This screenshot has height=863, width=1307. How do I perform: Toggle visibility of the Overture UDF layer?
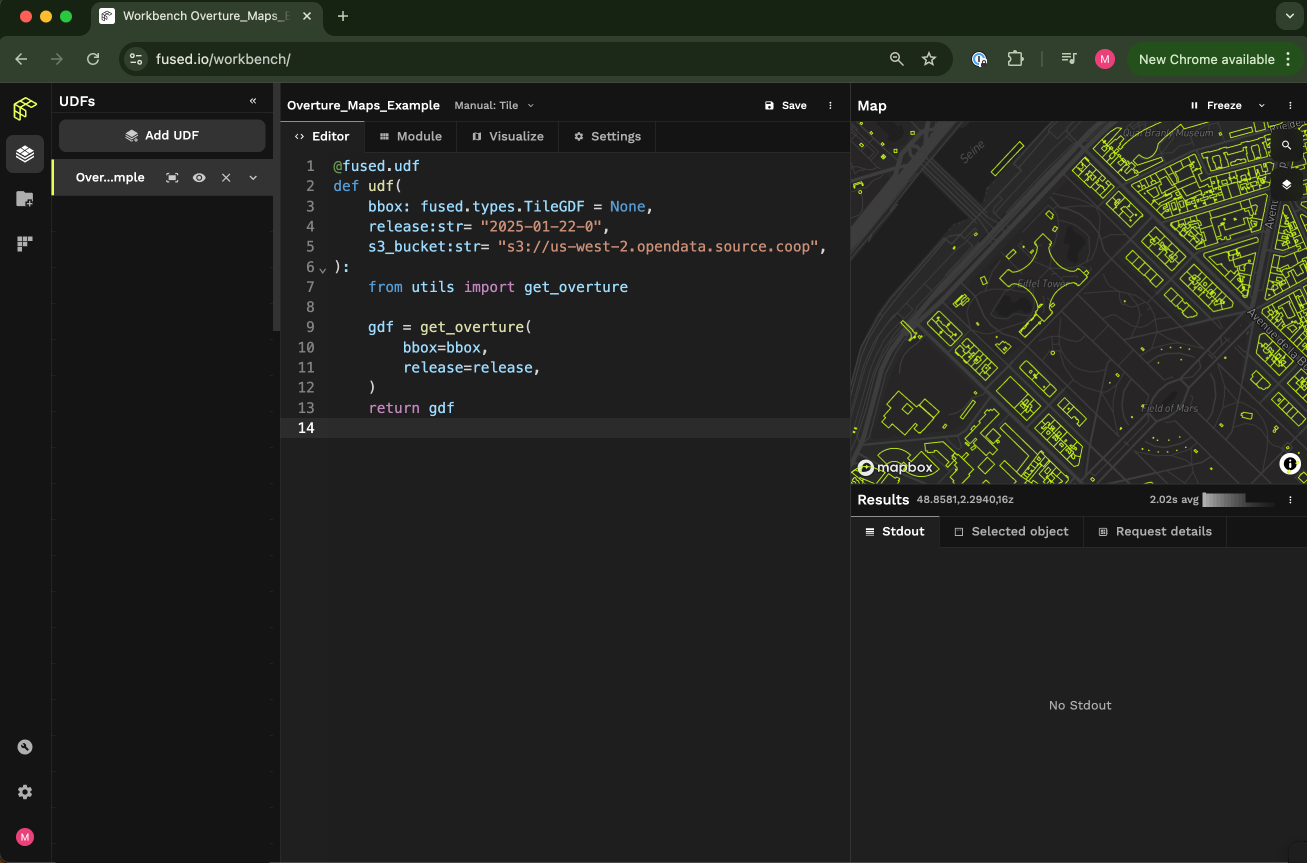(x=199, y=178)
